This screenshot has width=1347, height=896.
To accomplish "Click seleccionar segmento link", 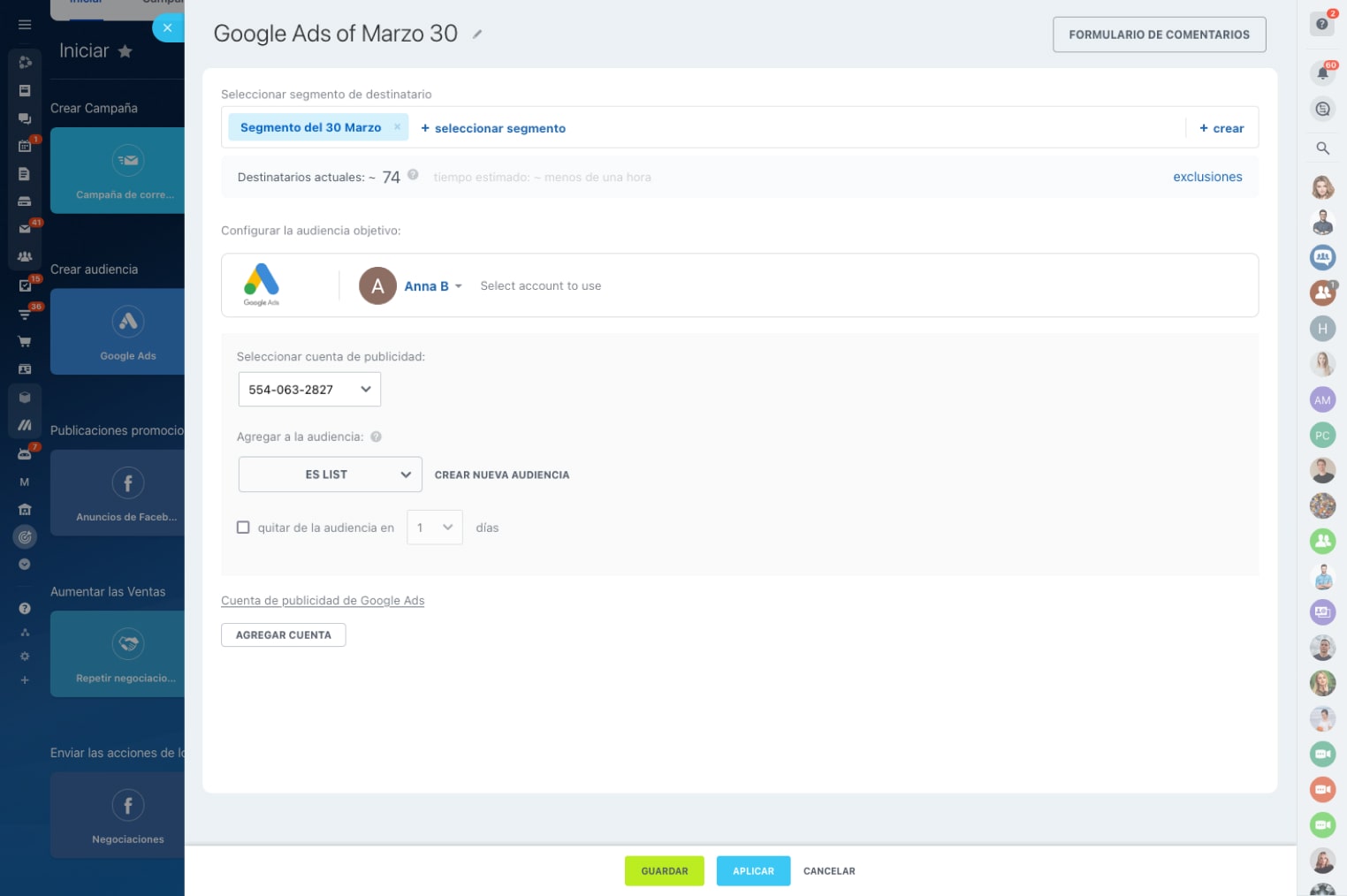I will (x=493, y=128).
